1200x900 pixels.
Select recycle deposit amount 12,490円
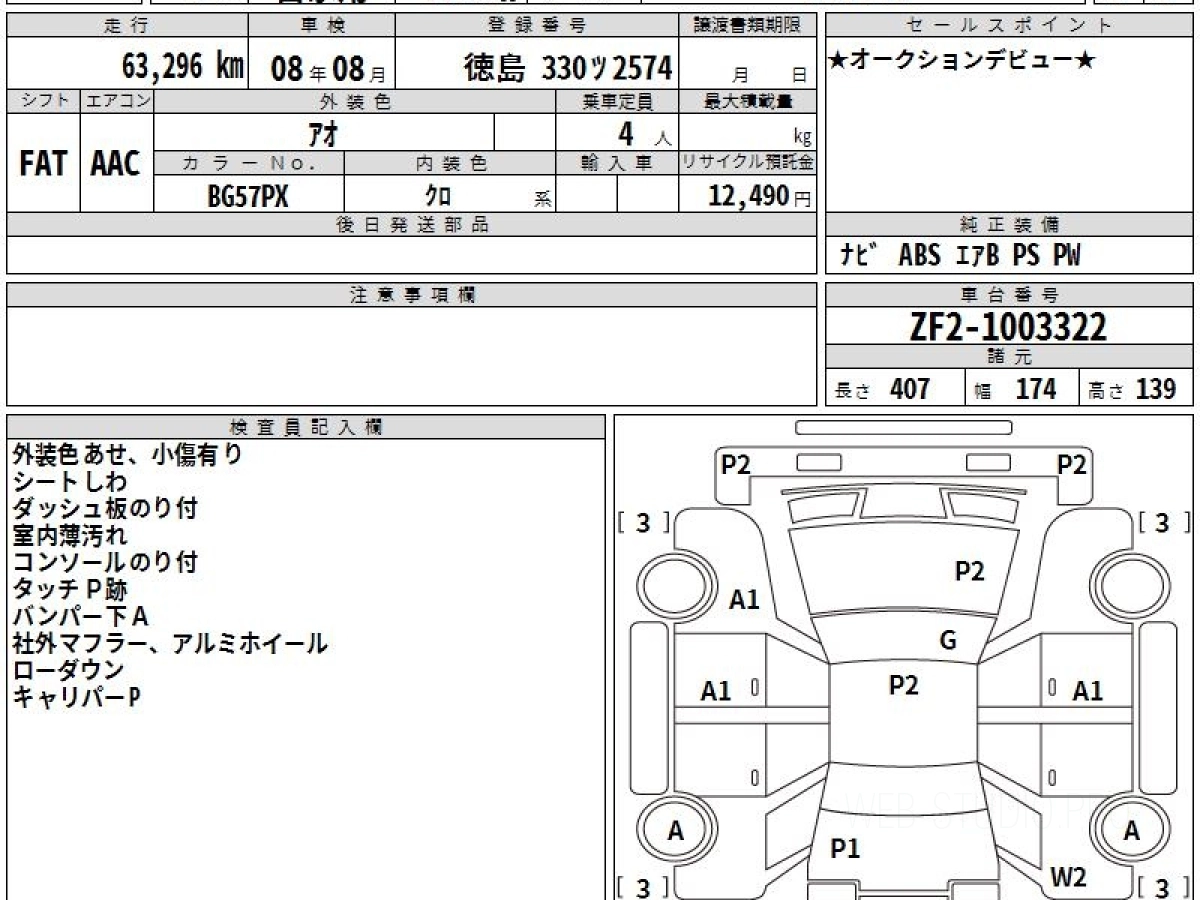click(x=760, y=196)
